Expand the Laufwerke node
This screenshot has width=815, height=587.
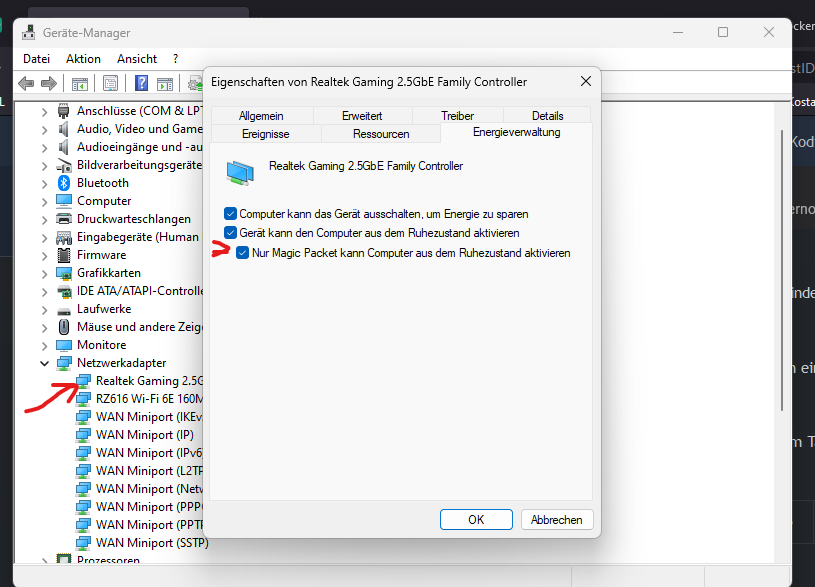[45, 309]
